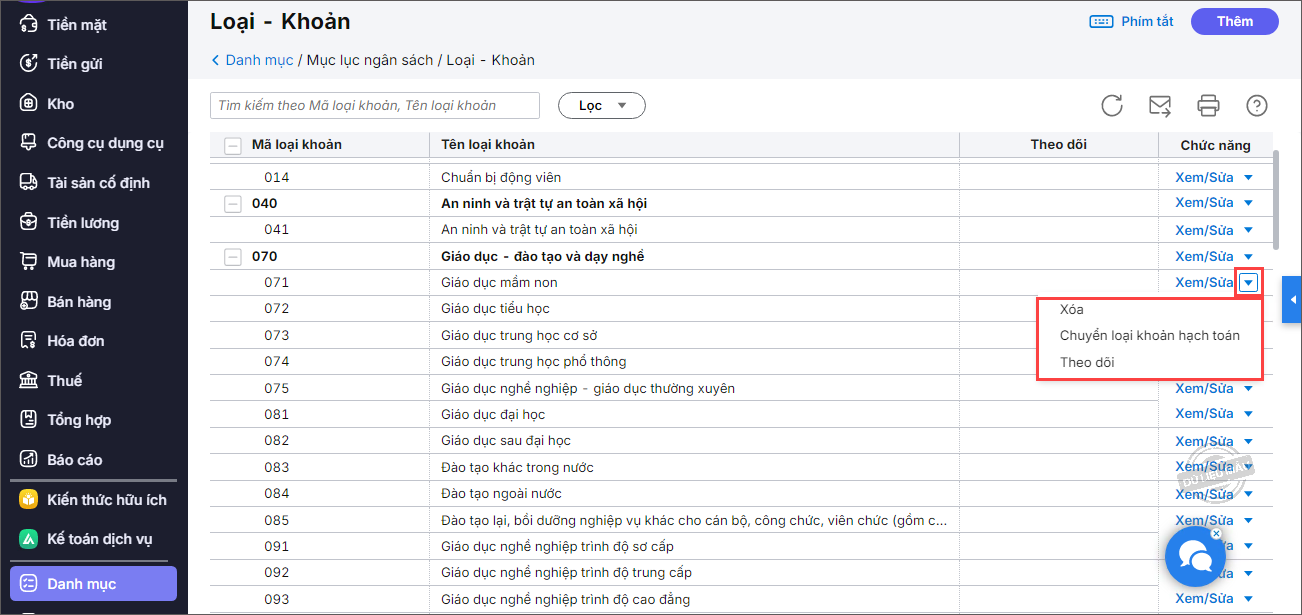Open the Lọc filter dropdown
The image size is (1302, 615).
(x=602, y=105)
